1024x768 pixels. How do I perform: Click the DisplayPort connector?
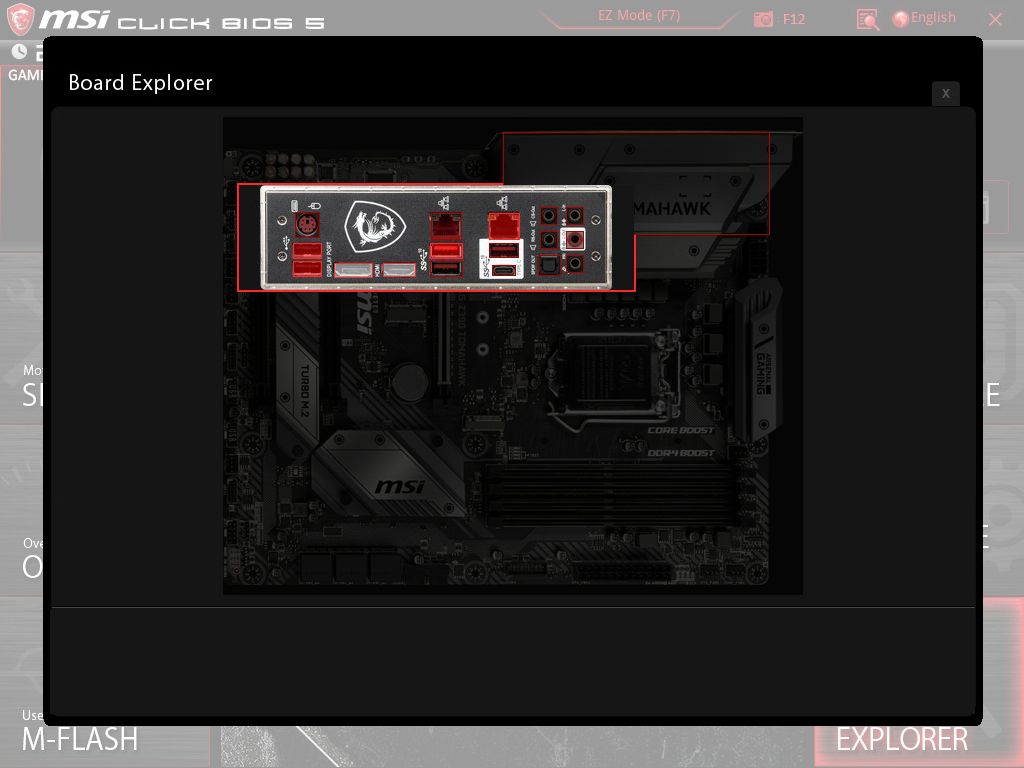353,268
